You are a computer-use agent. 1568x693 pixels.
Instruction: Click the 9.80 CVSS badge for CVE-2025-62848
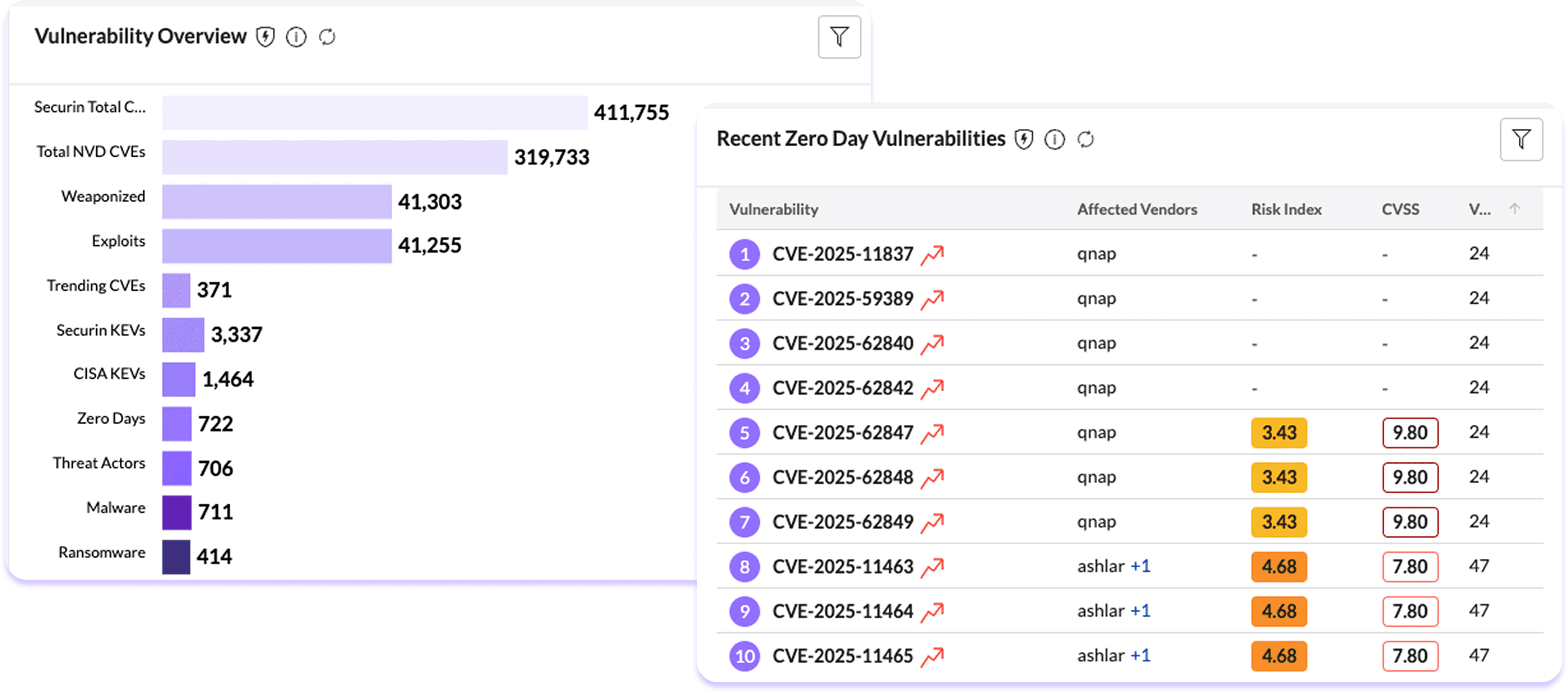pyautogui.click(x=1410, y=478)
